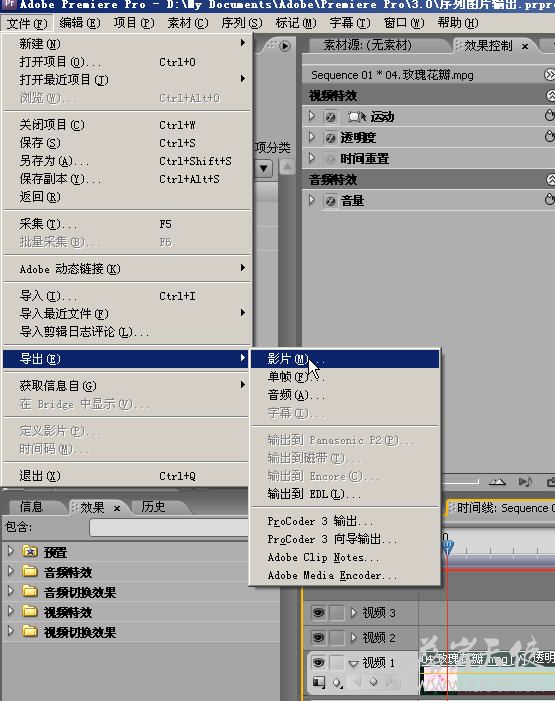The width and height of the screenshot is (555, 701).
Task: Add a keyframe on 视频 1 track
Action: coord(374,682)
